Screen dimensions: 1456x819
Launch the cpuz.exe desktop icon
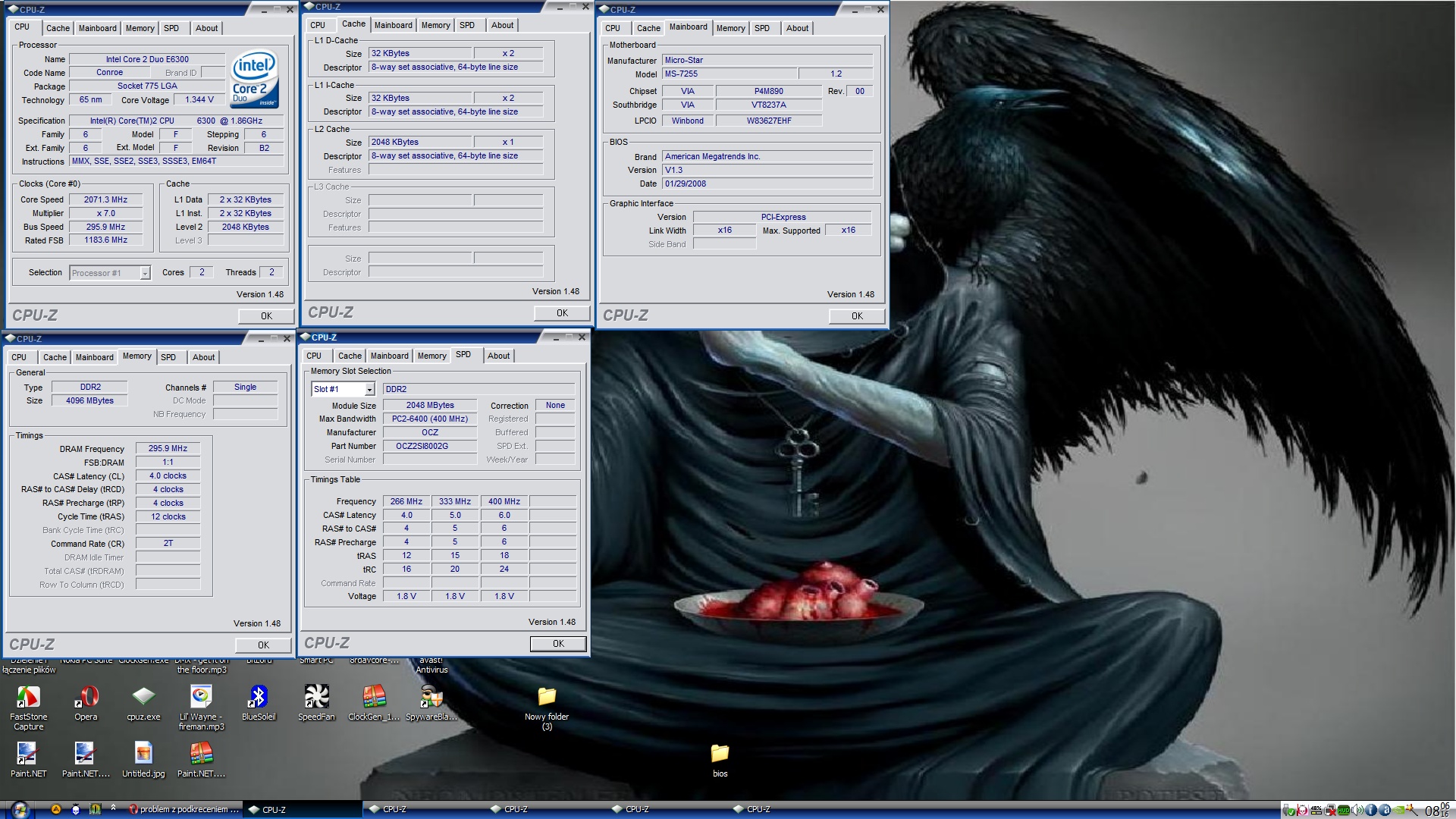(x=143, y=697)
